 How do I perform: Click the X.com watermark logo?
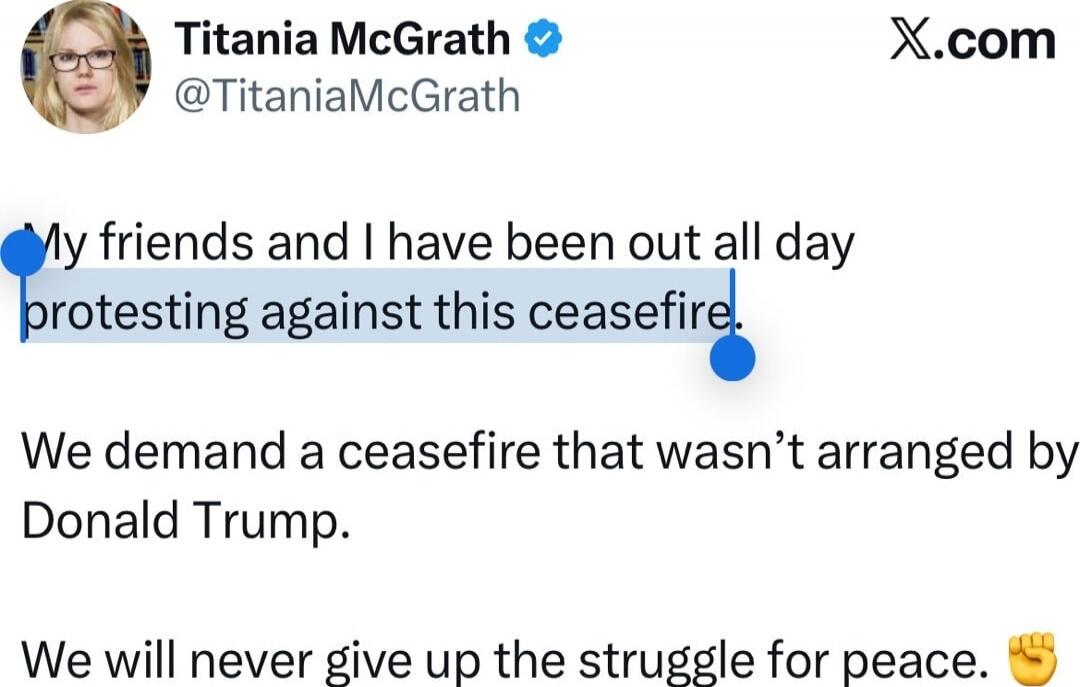pos(972,41)
